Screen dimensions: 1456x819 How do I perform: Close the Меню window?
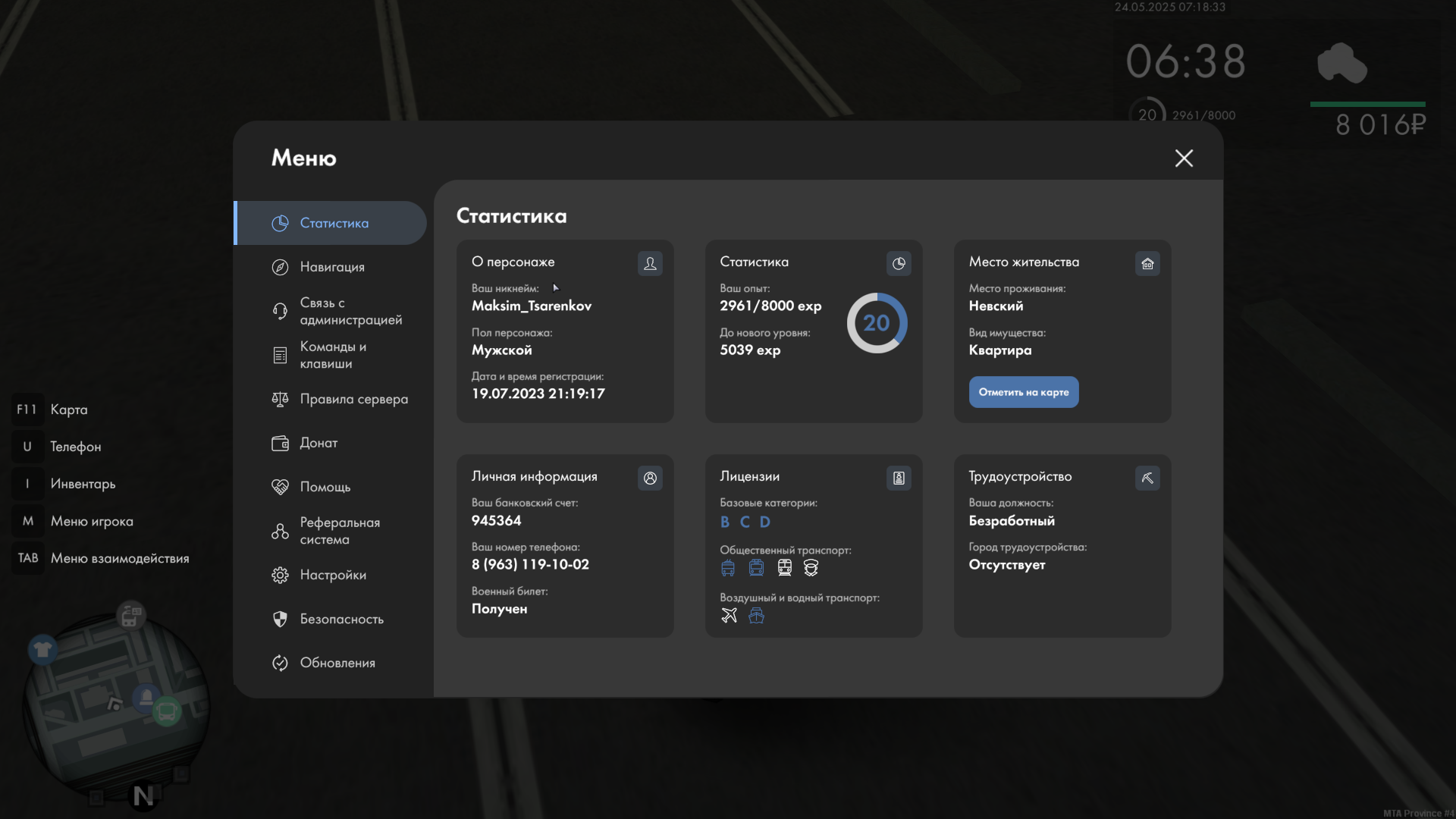click(1184, 158)
